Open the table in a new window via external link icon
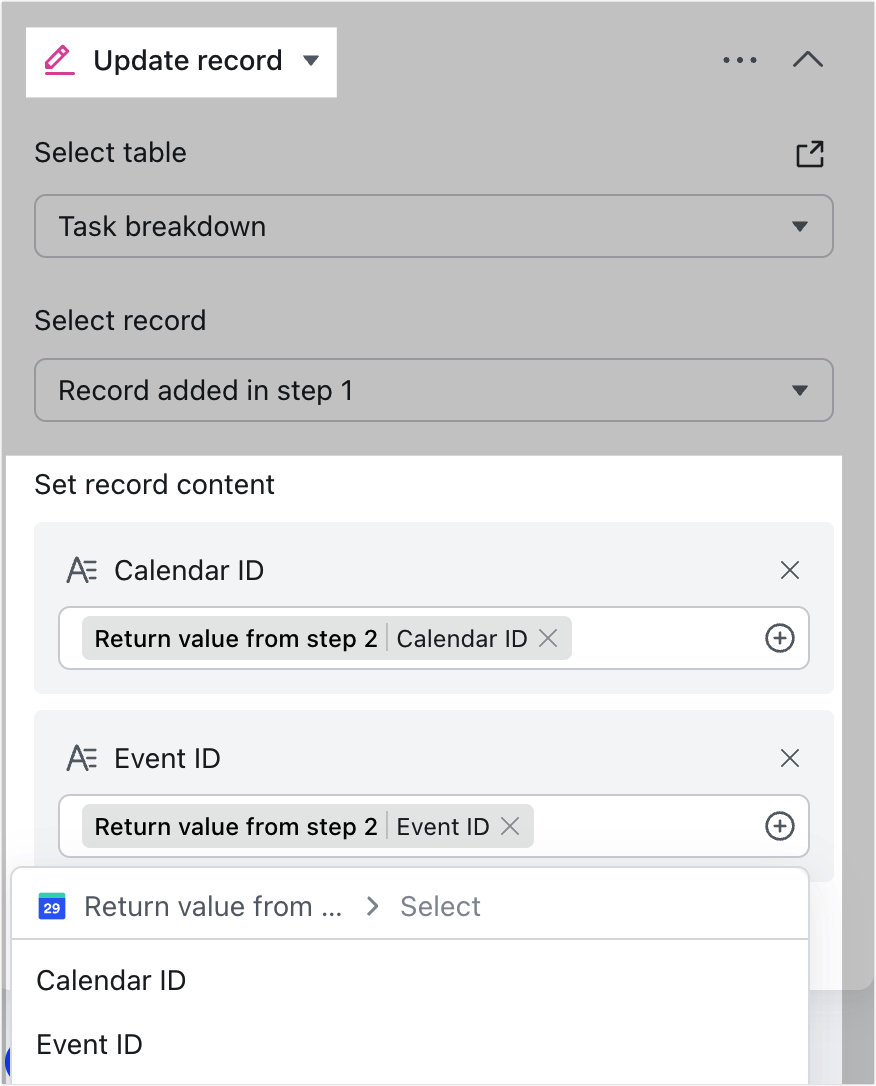The width and height of the screenshot is (876, 1086). click(x=810, y=154)
